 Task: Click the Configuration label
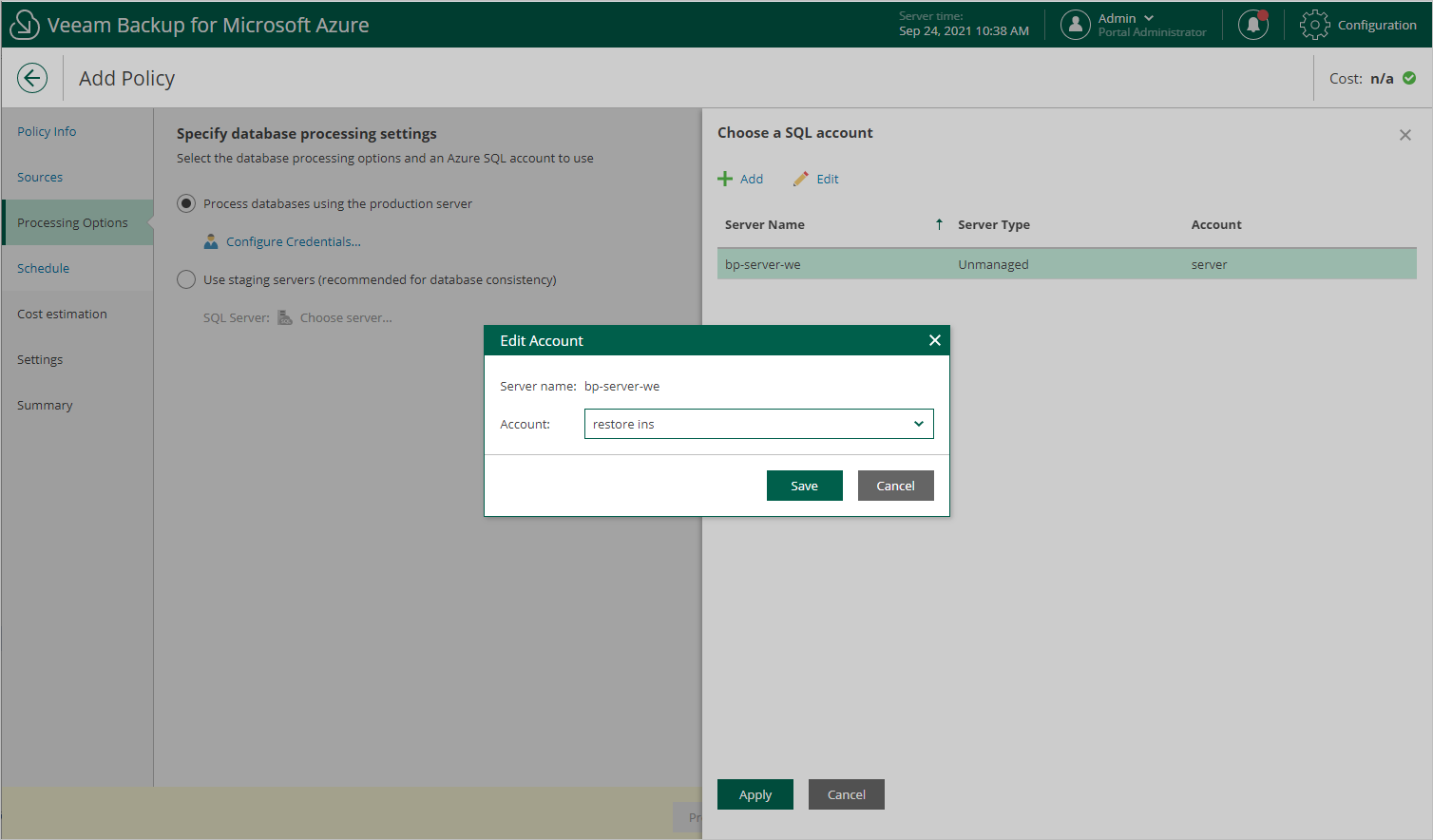tap(1377, 25)
